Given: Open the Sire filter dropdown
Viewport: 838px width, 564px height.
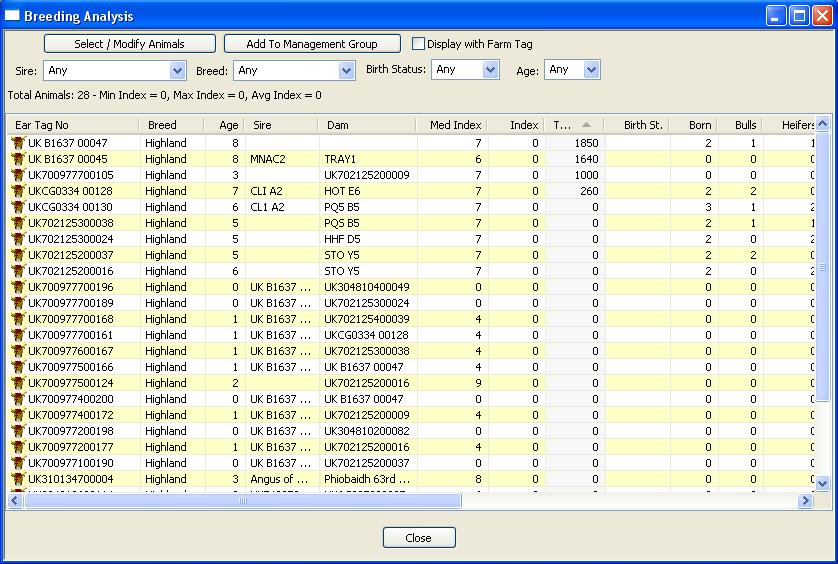Looking at the screenshot, I should [x=177, y=71].
